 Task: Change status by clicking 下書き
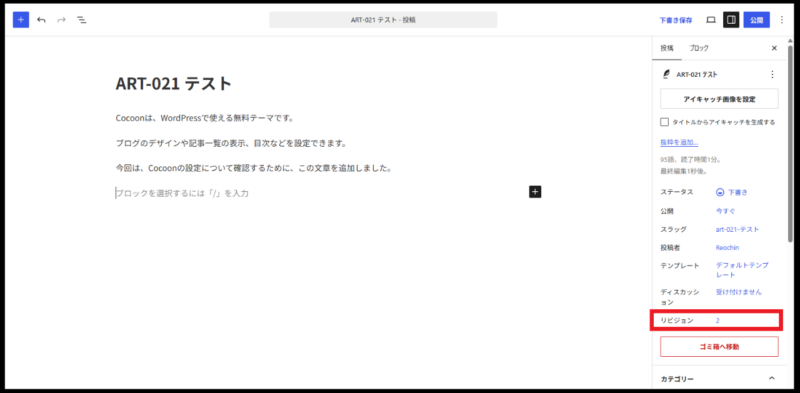pyautogui.click(x=737, y=192)
